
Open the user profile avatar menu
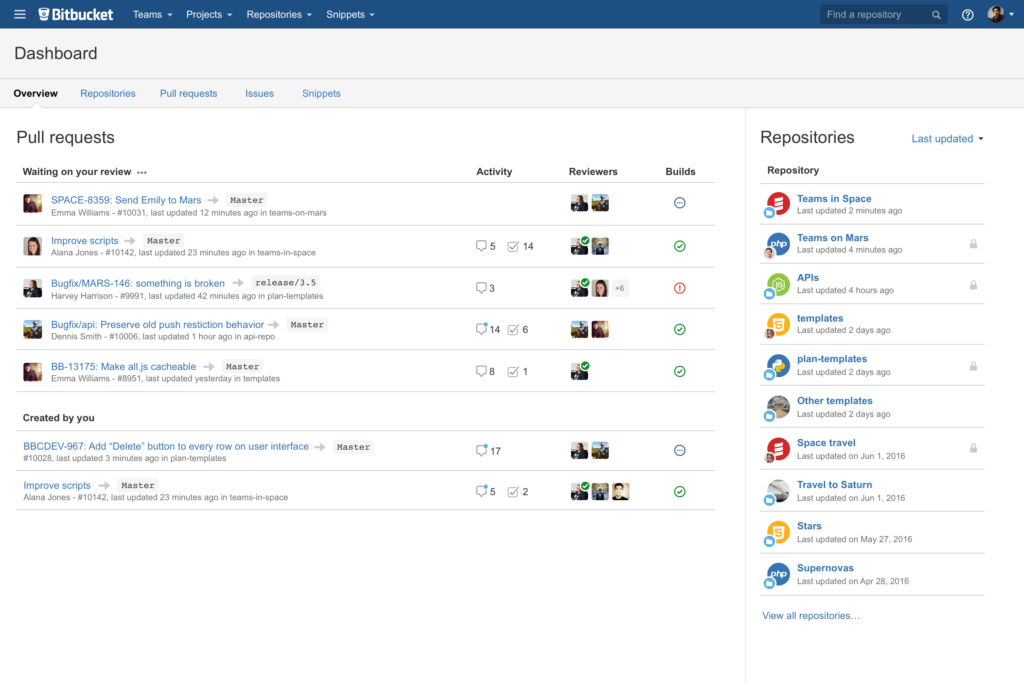(1000, 14)
